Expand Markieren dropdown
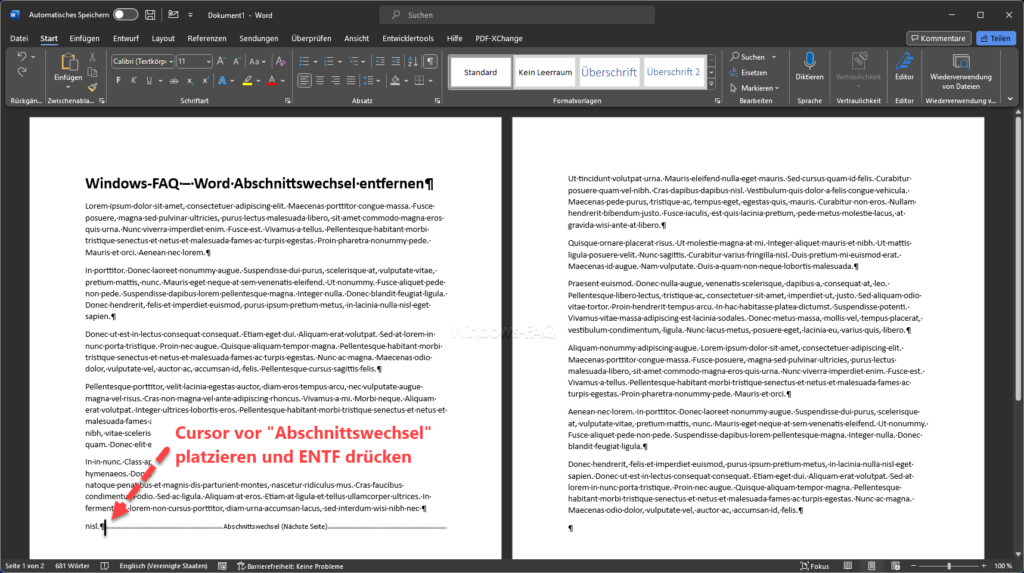 point(777,88)
